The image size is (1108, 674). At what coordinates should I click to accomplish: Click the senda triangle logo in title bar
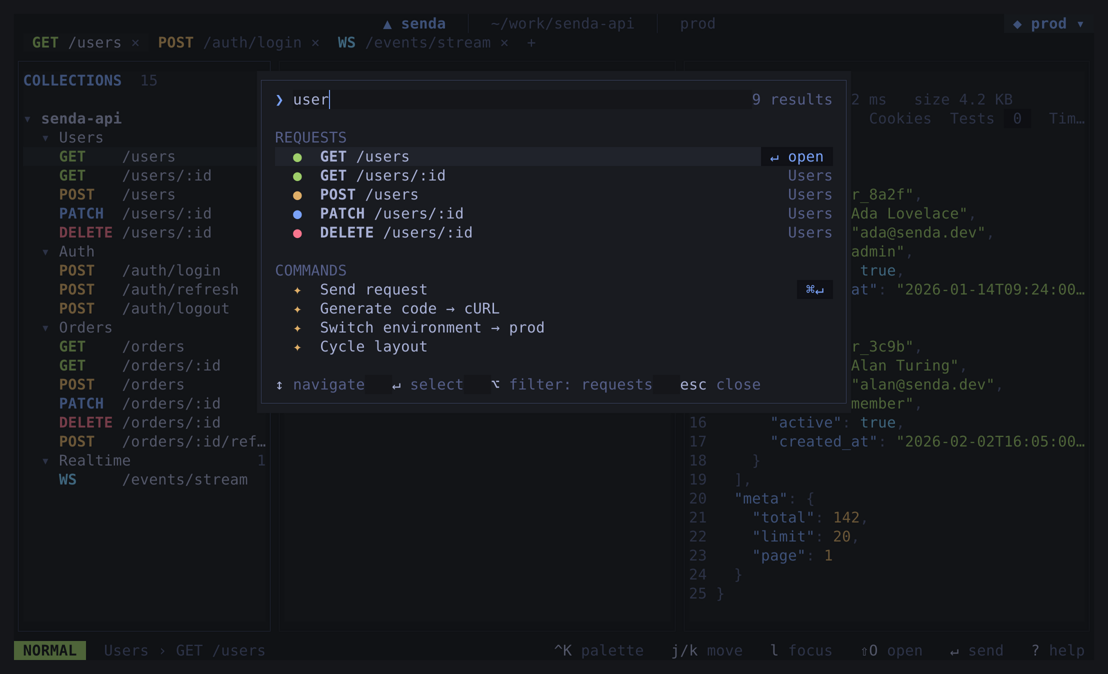click(387, 24)
